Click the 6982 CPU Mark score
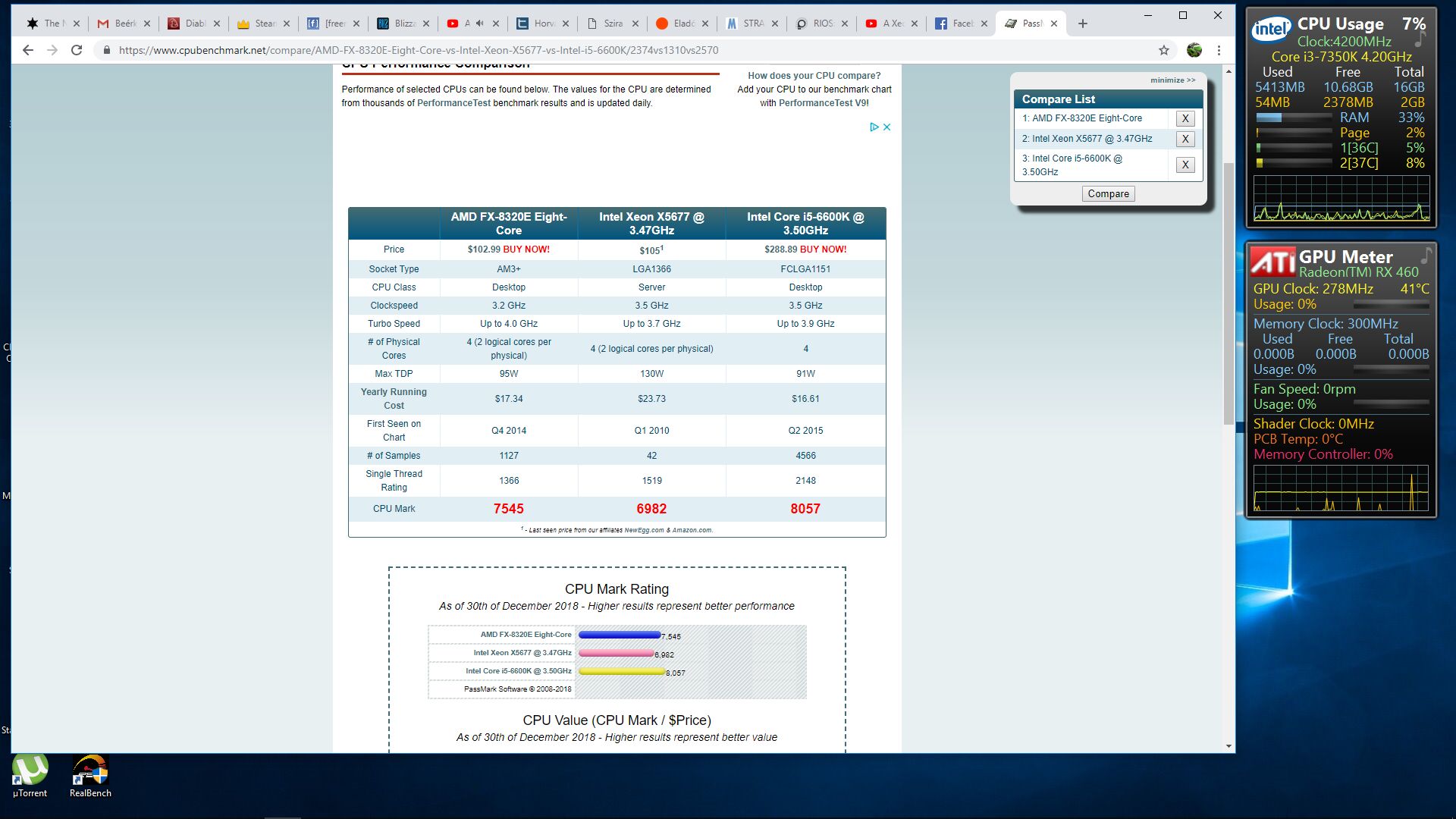The image size is (1456, 819). click(651, 509)
